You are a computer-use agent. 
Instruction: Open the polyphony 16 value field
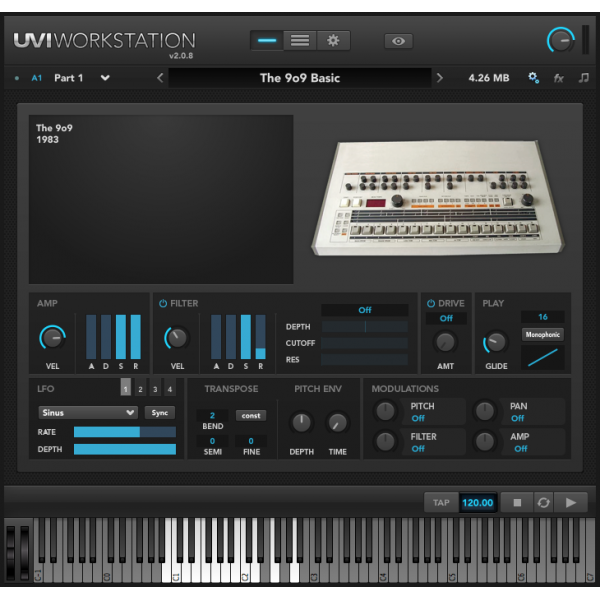543,317
